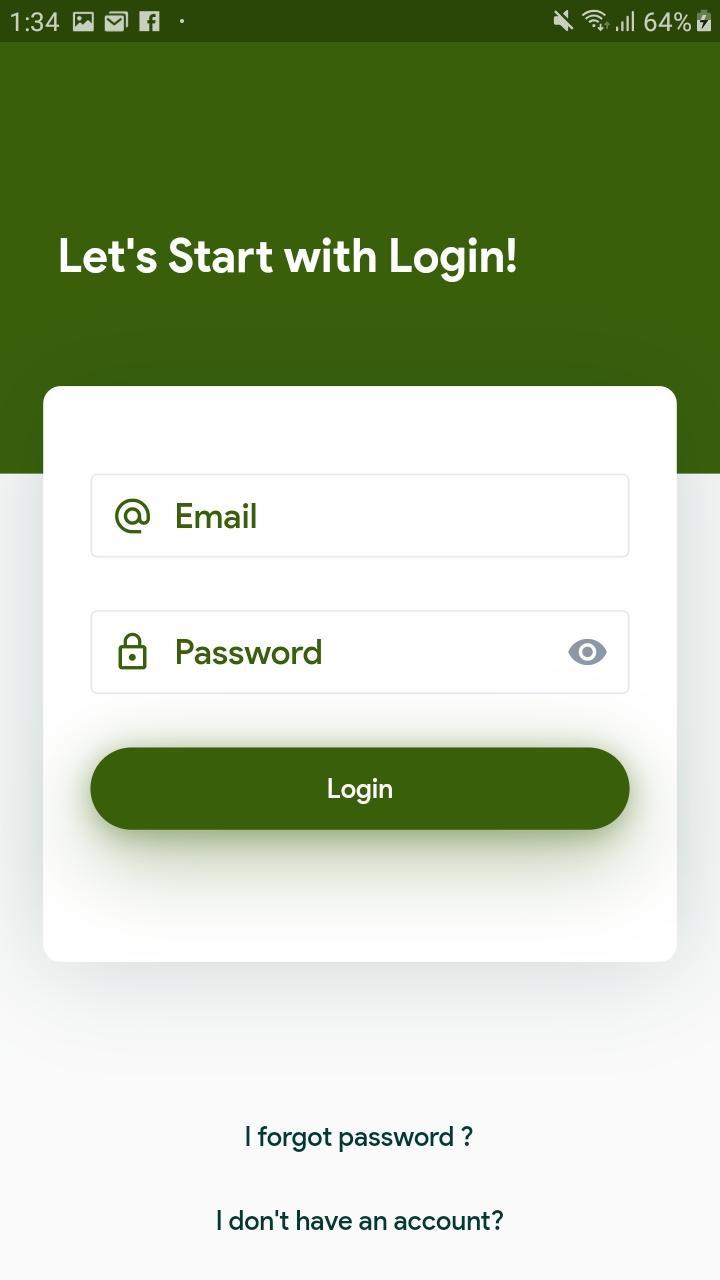The height and width of the screenshot is (1280, 720).
Task: Open the "I forgot password ?" link
Action: (x=359, y=1137)
